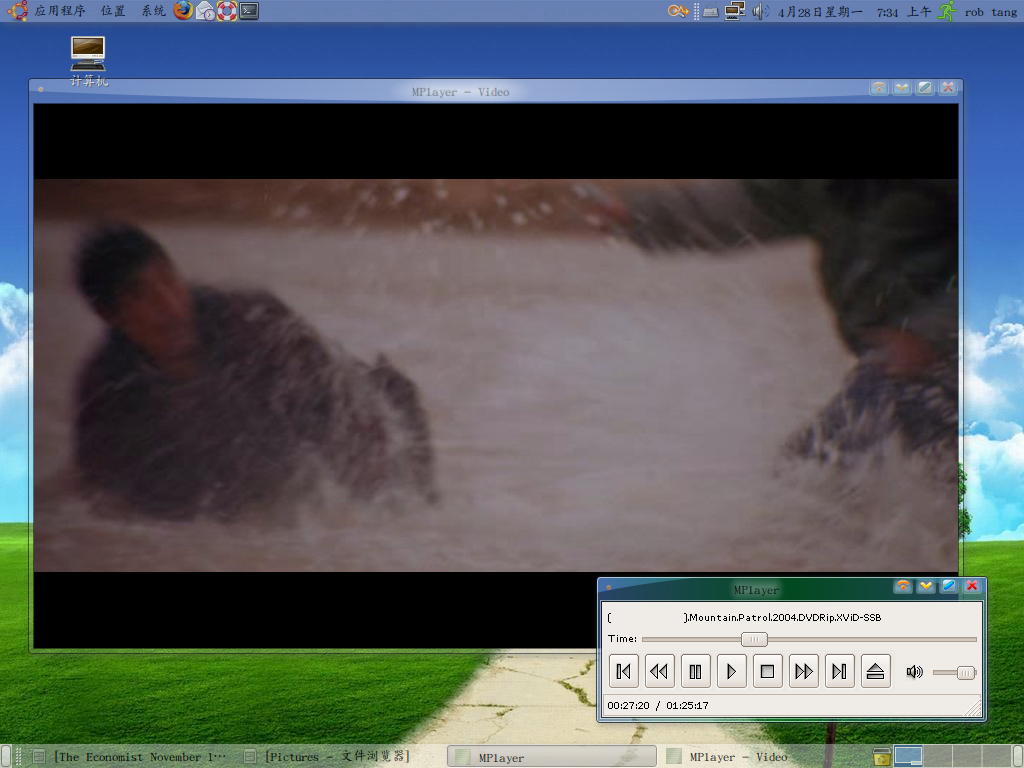This screenshot has width=1024, height=768.
Task: Skip to next track in MPlayer
Action: 839,671
